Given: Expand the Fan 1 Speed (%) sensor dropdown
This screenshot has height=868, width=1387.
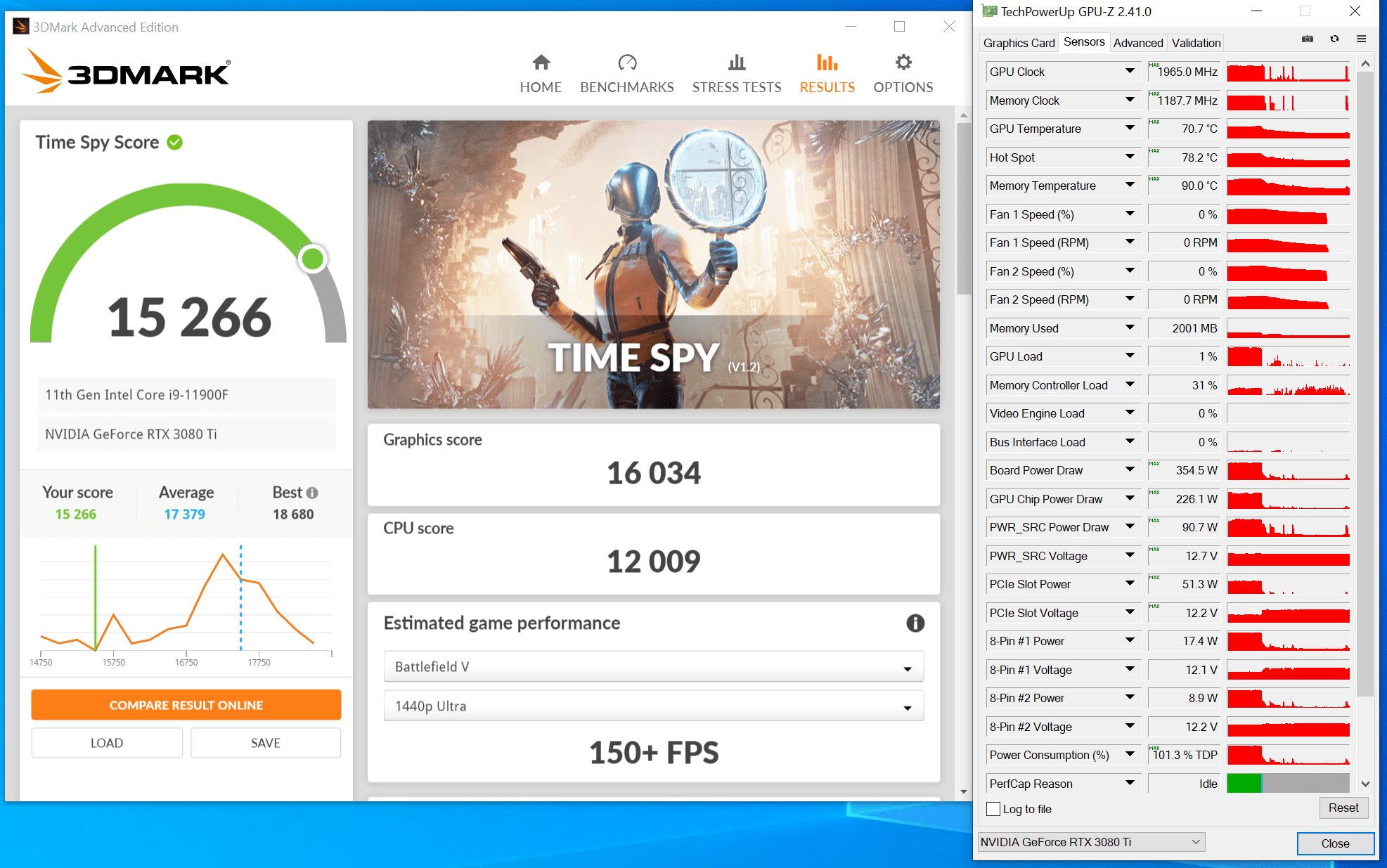Looking at the screenshot, I should click(1130, 214).
